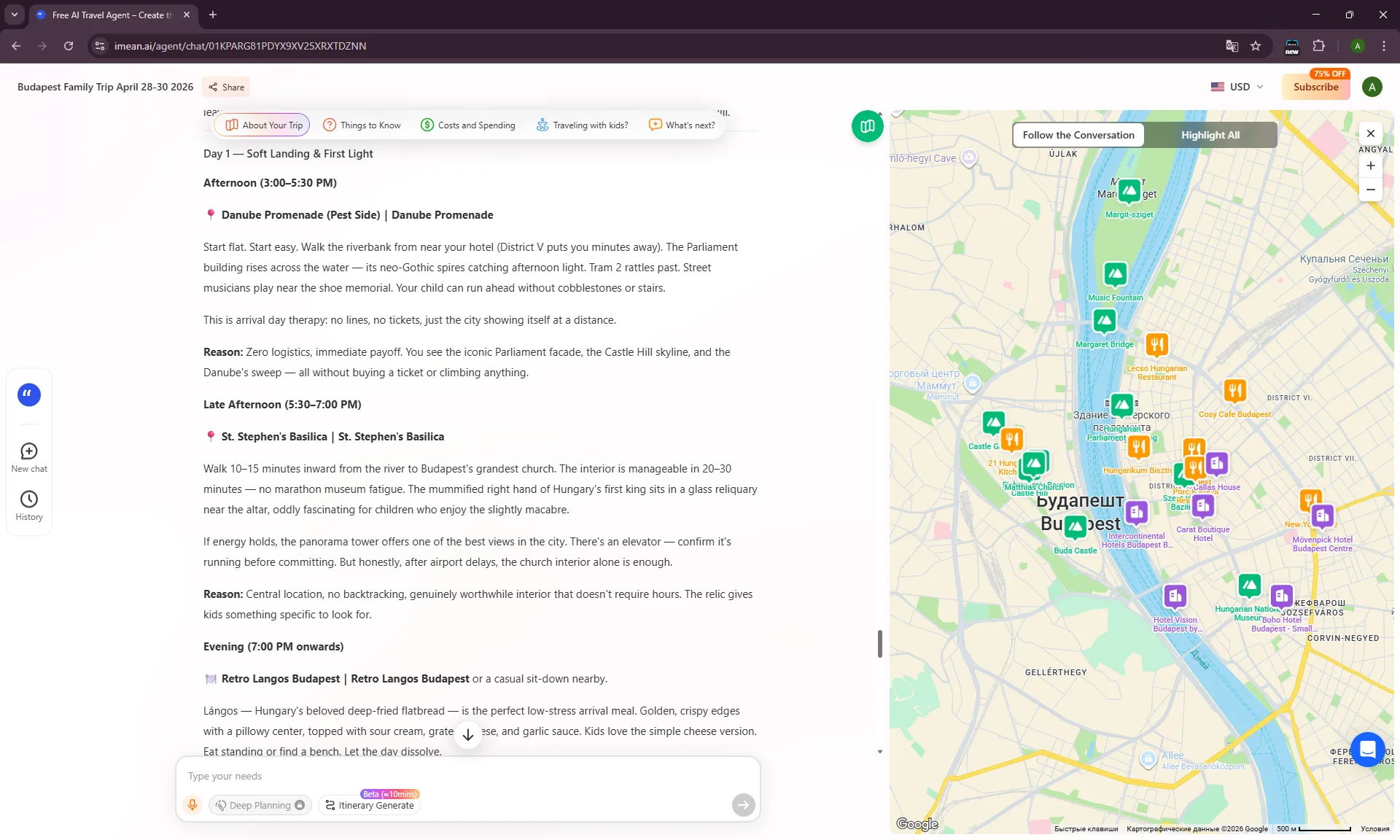1400x840 pixels.
Task: Select the Things to Know tab
Action: pos(362,125)
